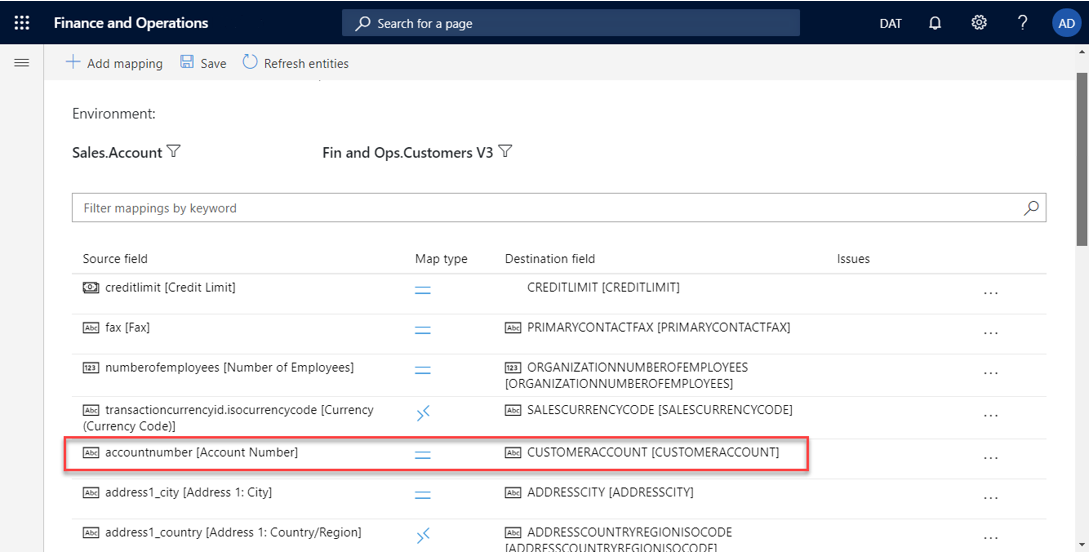
Task: Click the notifications bell icon
Action: coord(935,23)
